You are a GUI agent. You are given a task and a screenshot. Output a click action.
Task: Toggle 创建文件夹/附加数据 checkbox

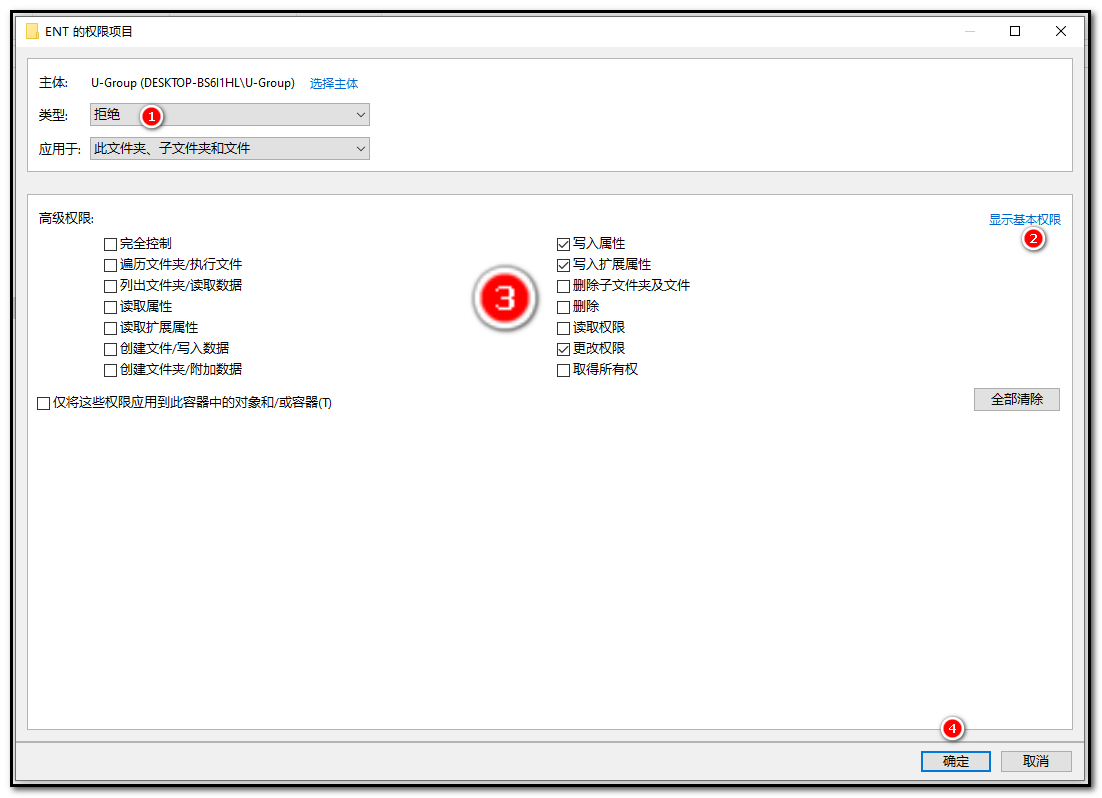pos(111,370)
